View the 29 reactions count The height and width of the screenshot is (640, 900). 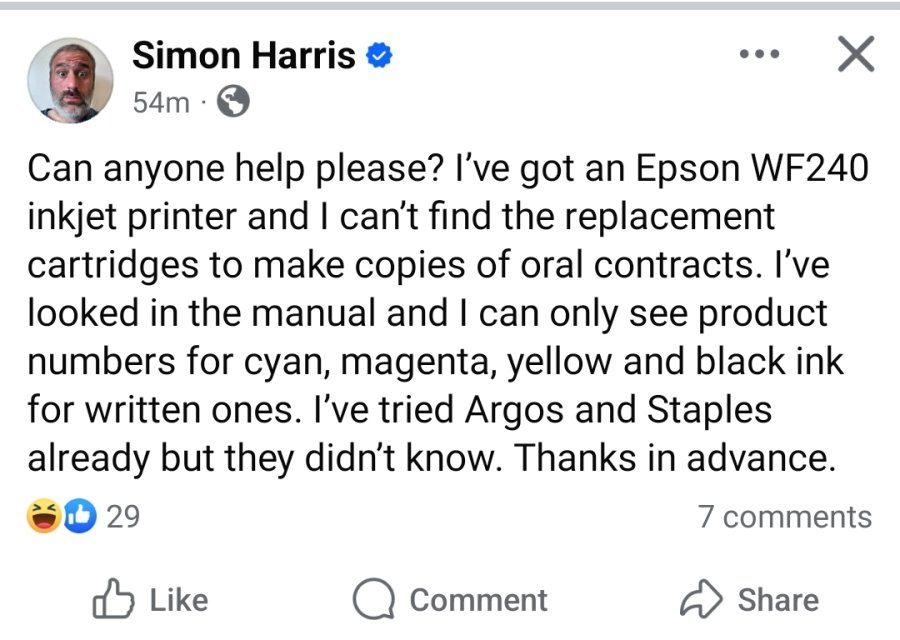[123, 517]
